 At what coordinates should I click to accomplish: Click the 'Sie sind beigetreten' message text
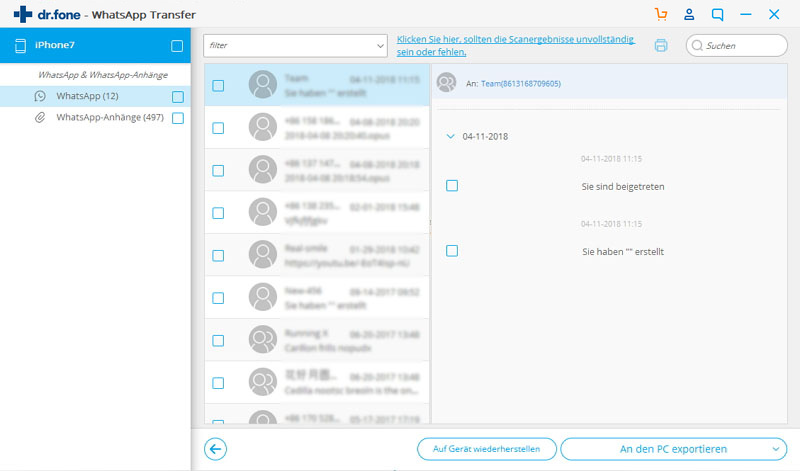(x=622, y=187)
